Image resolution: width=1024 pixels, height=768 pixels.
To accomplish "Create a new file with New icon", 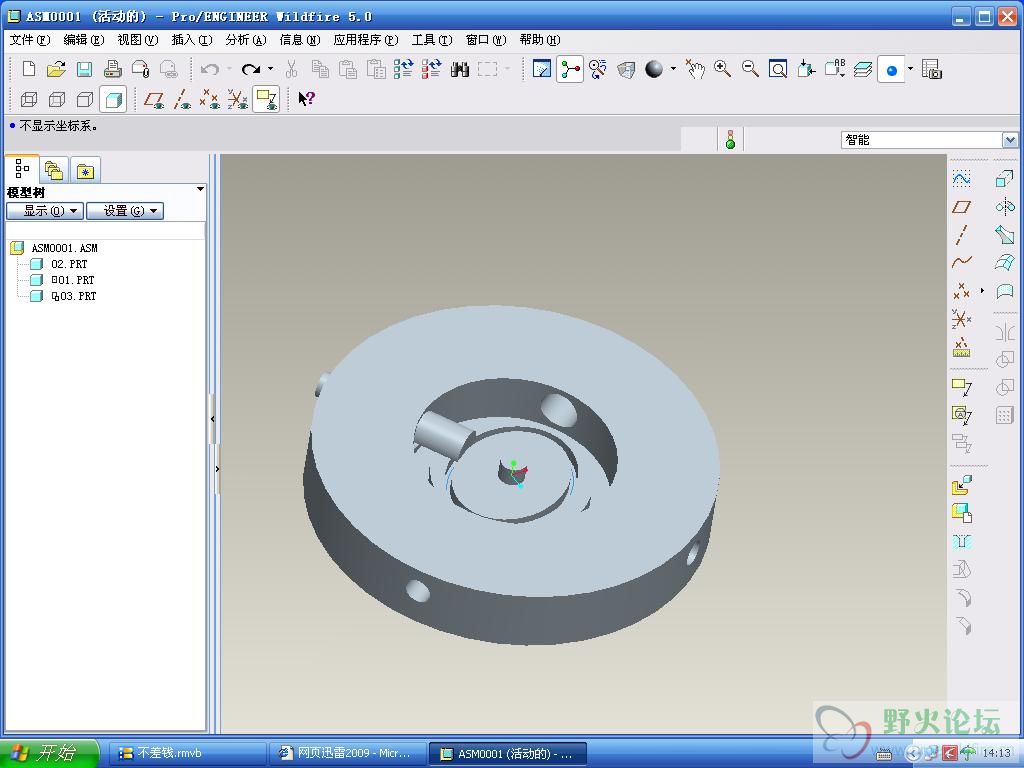I will [29, 69].
